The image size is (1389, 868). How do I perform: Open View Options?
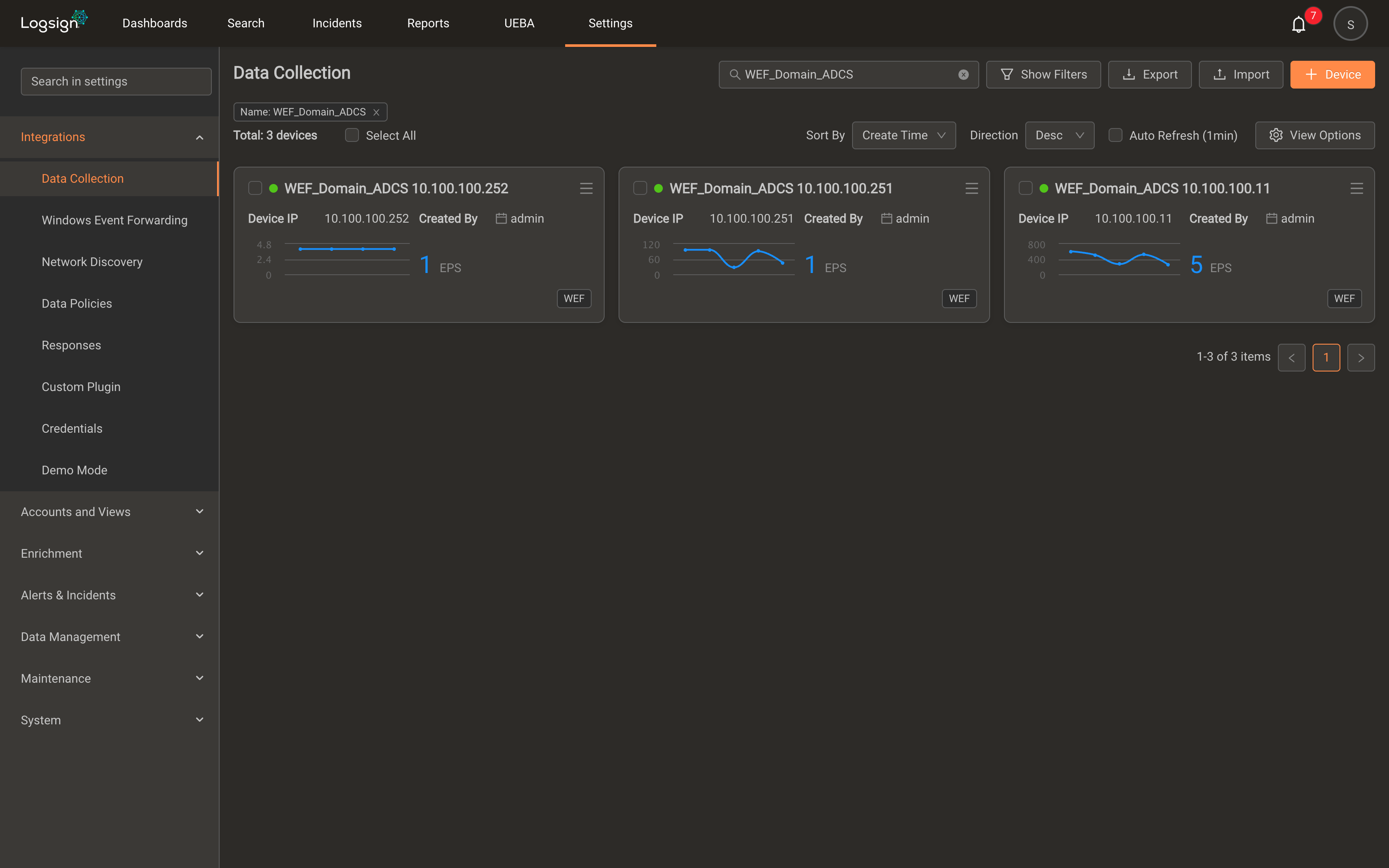[1314, 135]
